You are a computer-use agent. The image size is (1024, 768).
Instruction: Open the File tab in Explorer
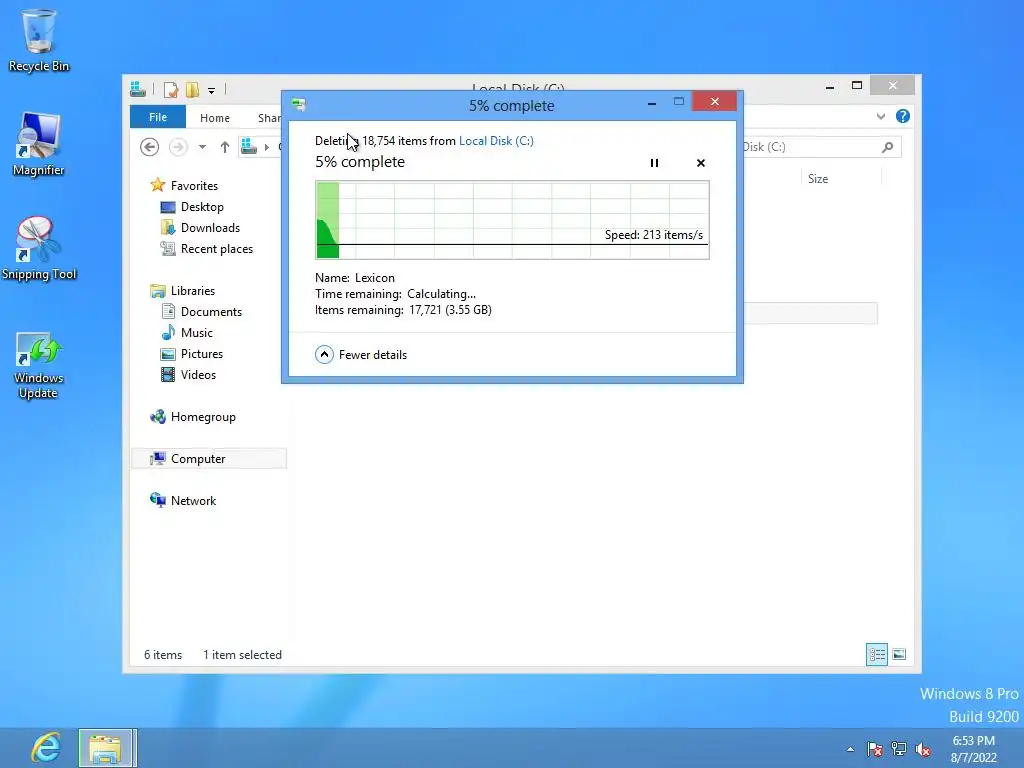[158, 117]
